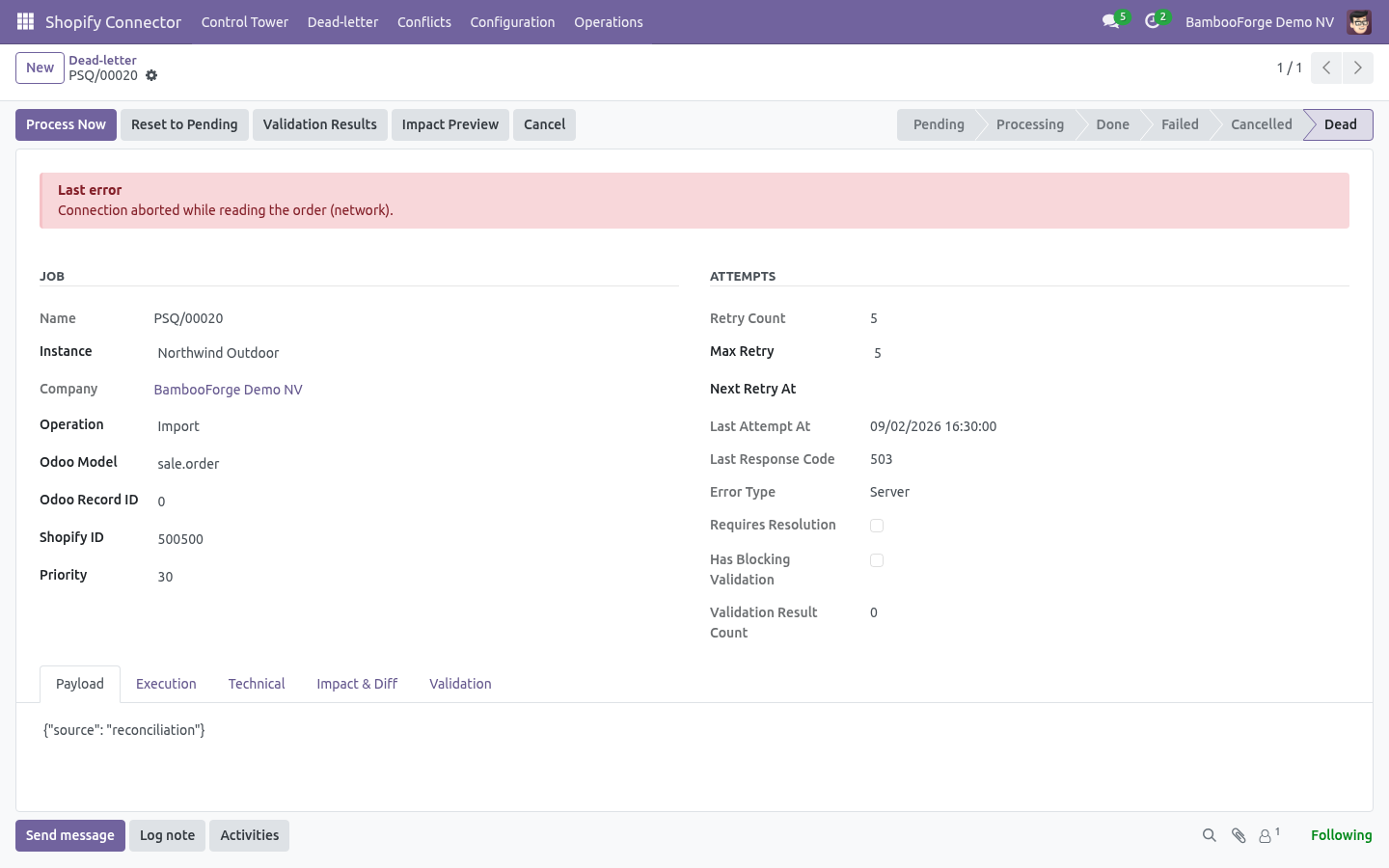The height and width of the screenshot is (868, 1389).
Task: Toggle Requires Resolution checkbox
Action: [877, 526]
